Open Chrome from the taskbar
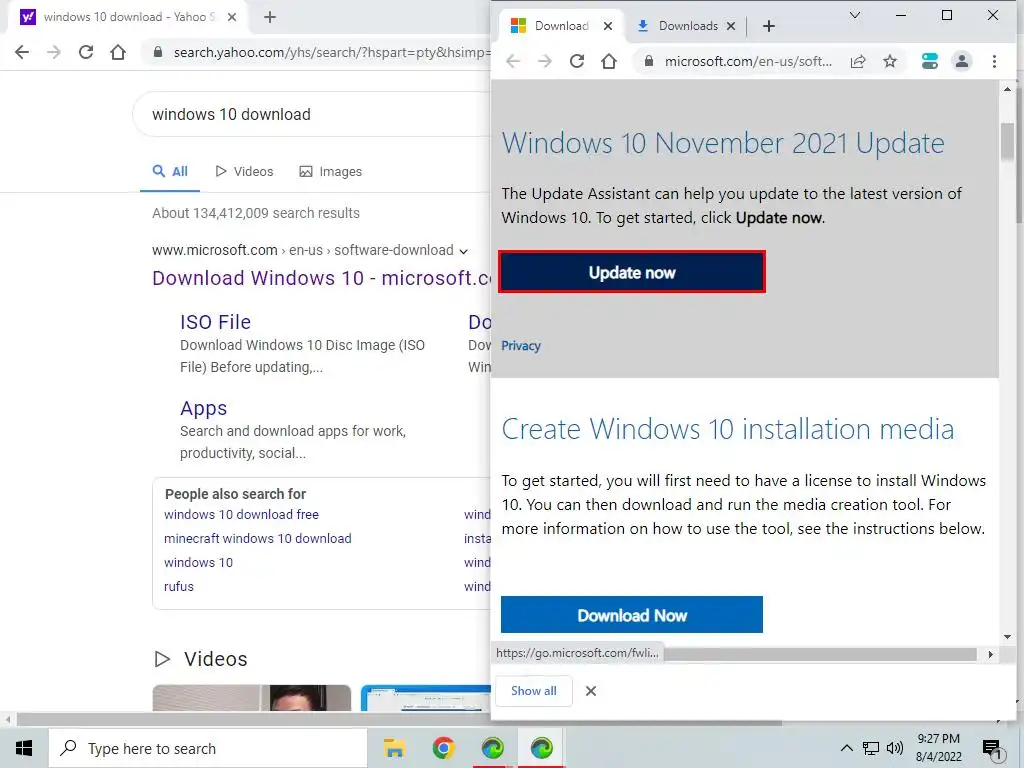 (x=443, y=748)
